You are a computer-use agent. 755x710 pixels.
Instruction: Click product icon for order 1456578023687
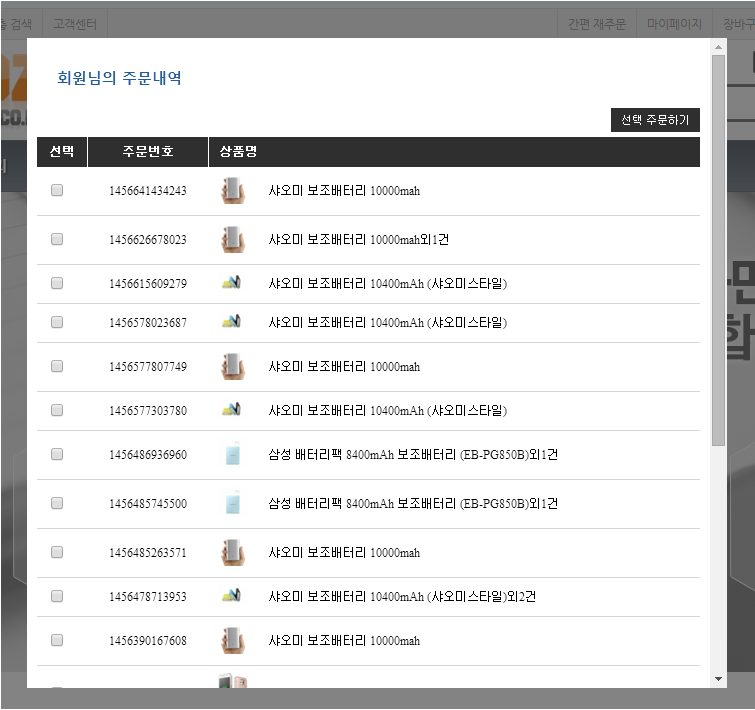231,323
